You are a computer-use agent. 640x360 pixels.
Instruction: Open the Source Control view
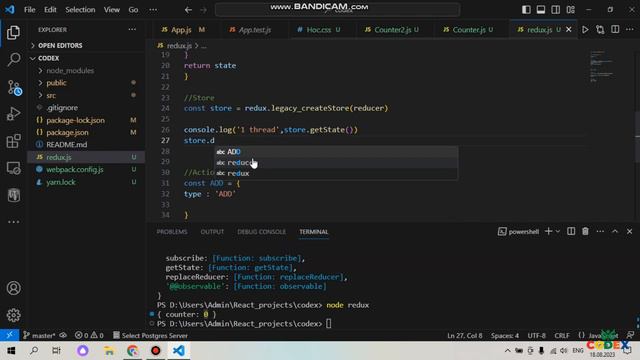point(14,87)
